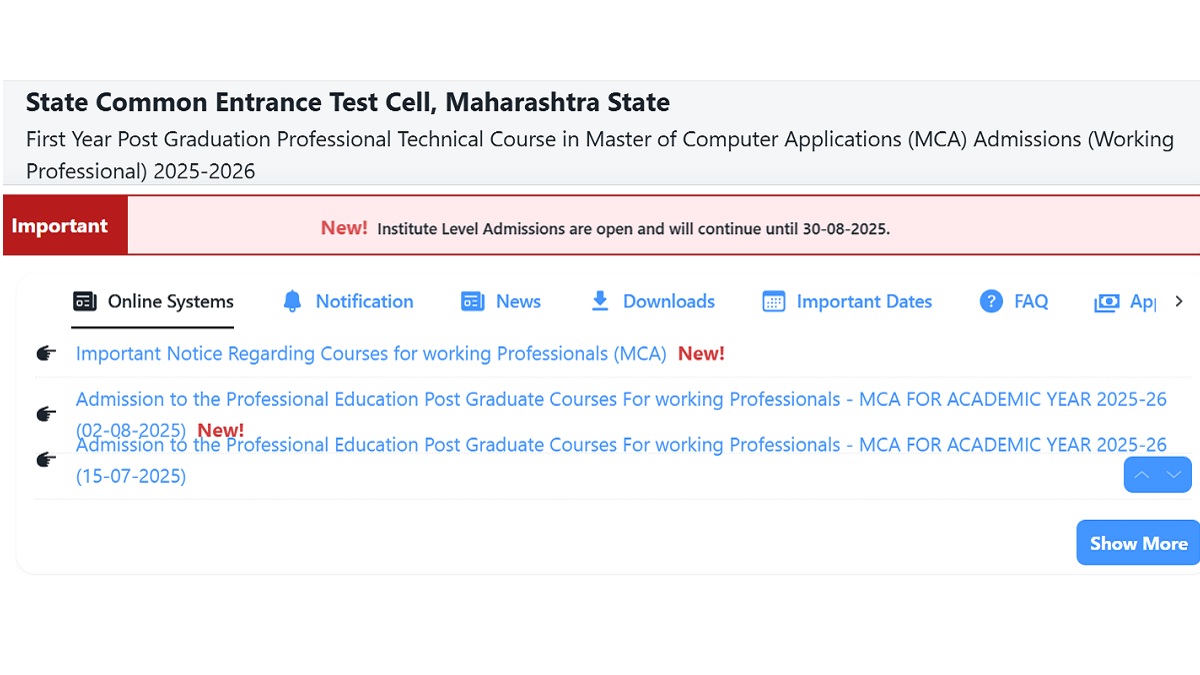Open Important Notice Regarding Courses link

point(371,354)
